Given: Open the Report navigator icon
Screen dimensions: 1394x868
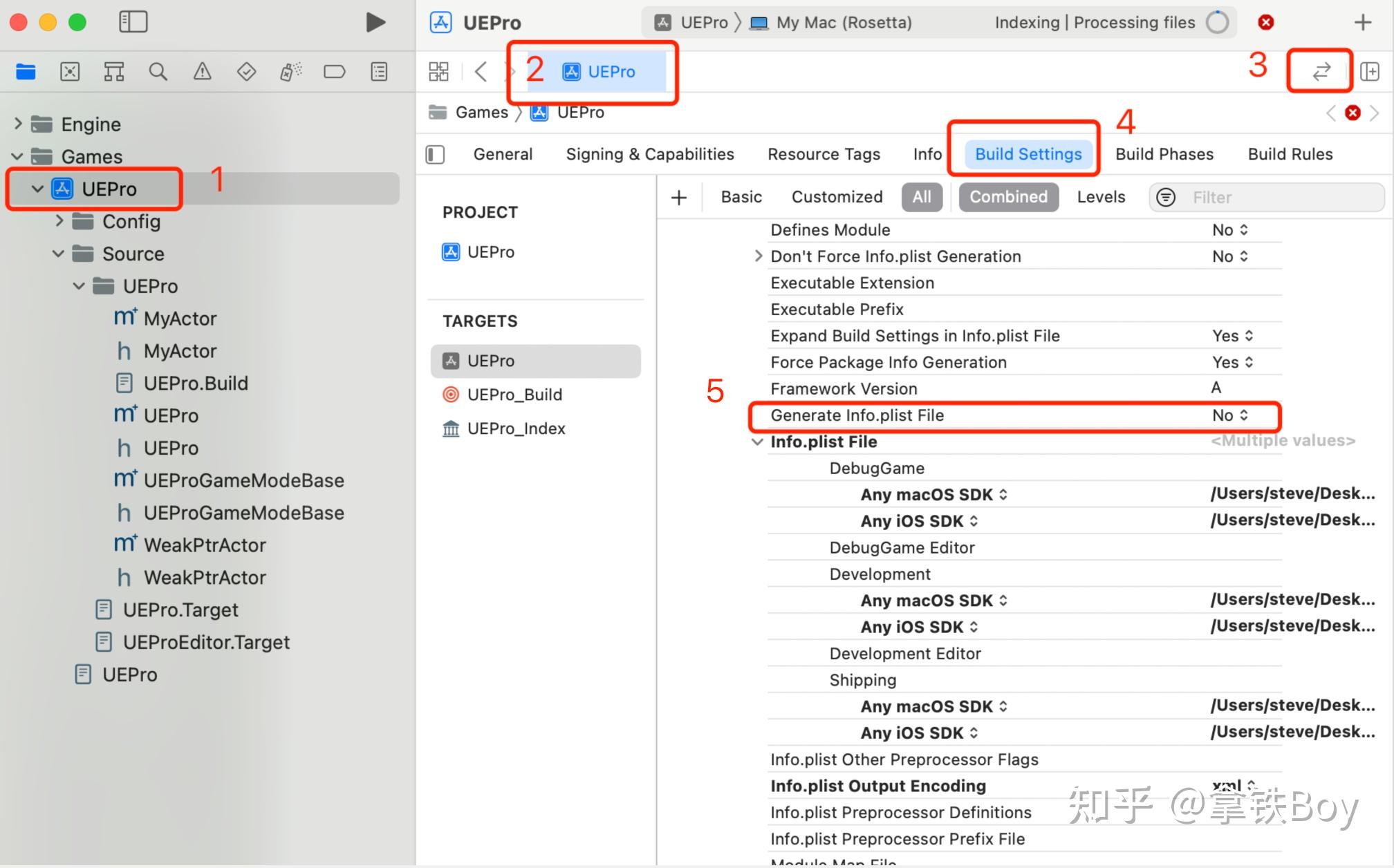Looking at the screenshot, I should pyautogui.click(x=379, y=71).
